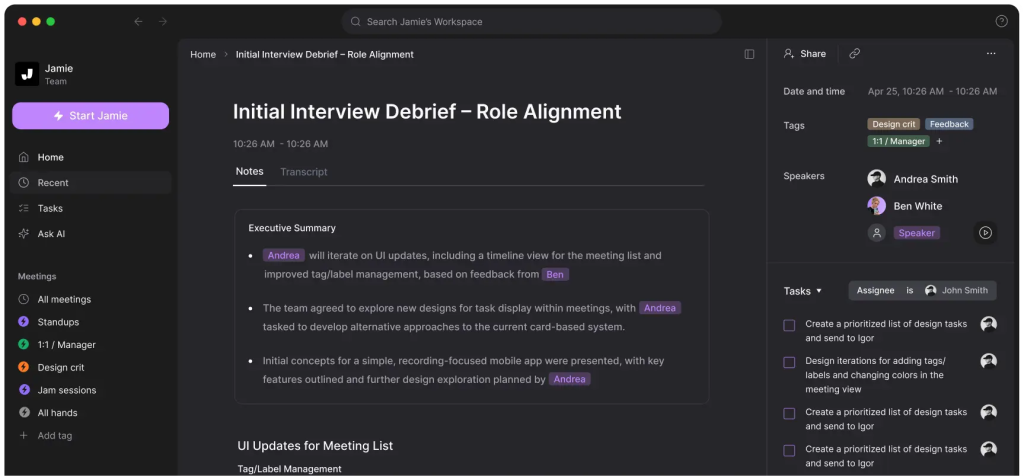Viewport: 1024px width, 476px height.
Task: Switch to the Transcript tab
Action: tap(303, 172)
